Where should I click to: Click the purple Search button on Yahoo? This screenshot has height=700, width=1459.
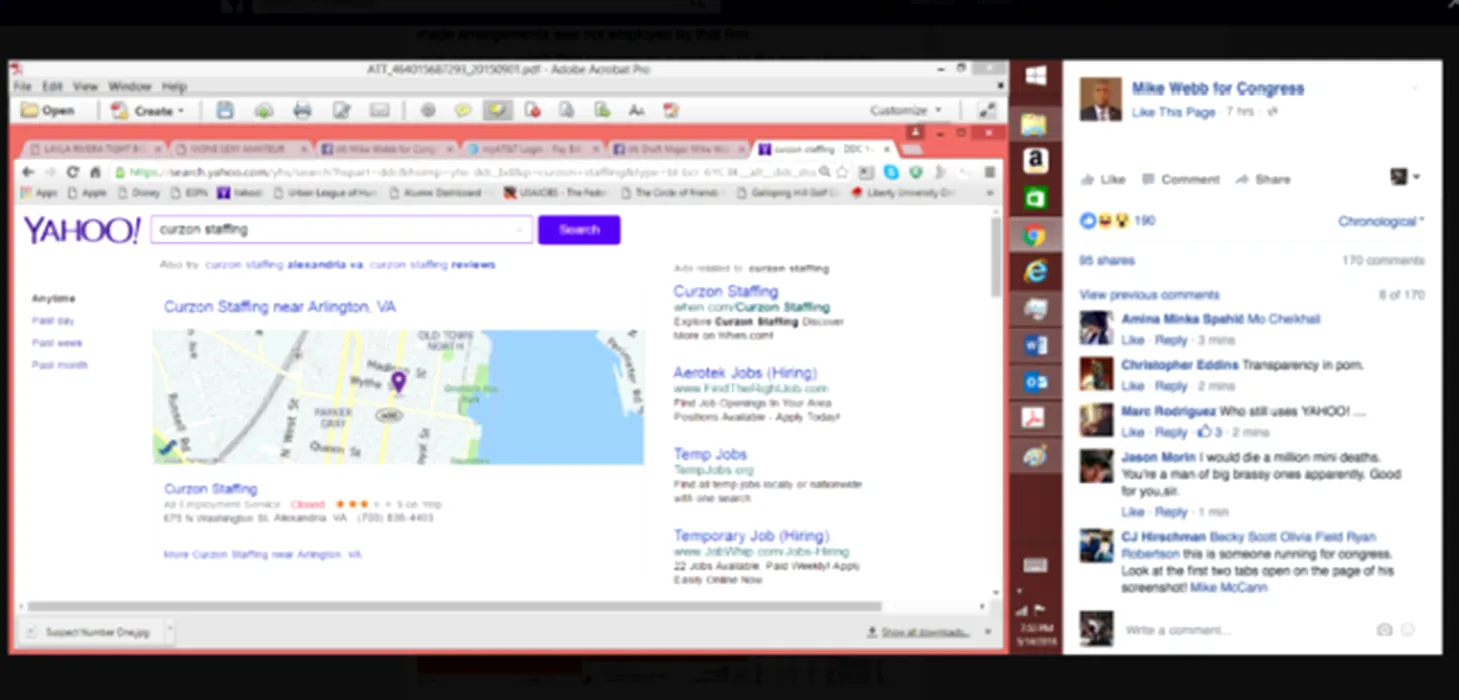point(579,230)
